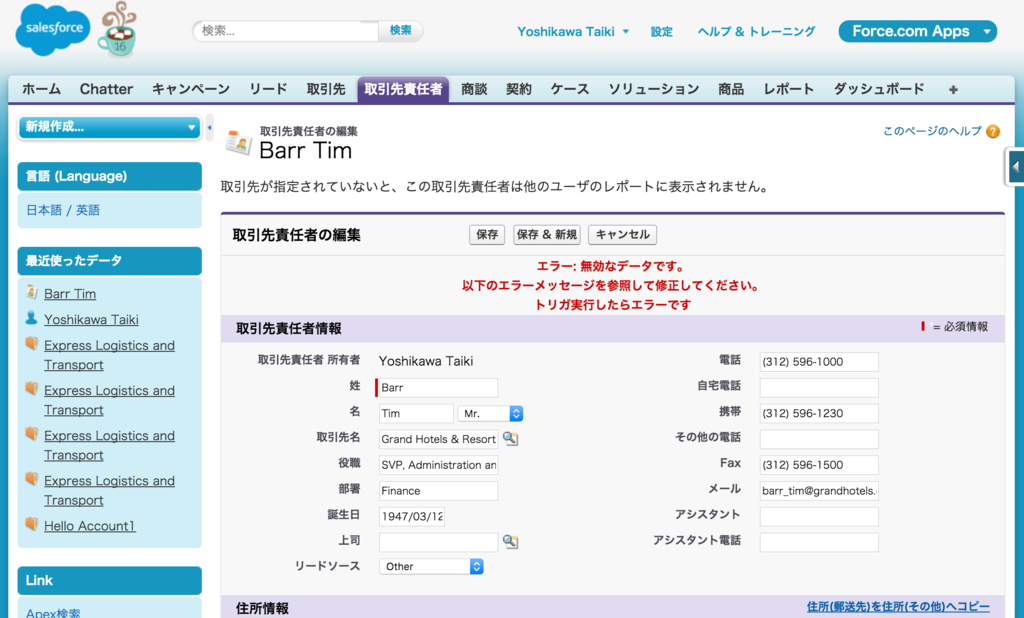Open the ソリューション tab
The width and height of the screenshot is (1024, 618).
pyautogui.click(x=654, y=89)
